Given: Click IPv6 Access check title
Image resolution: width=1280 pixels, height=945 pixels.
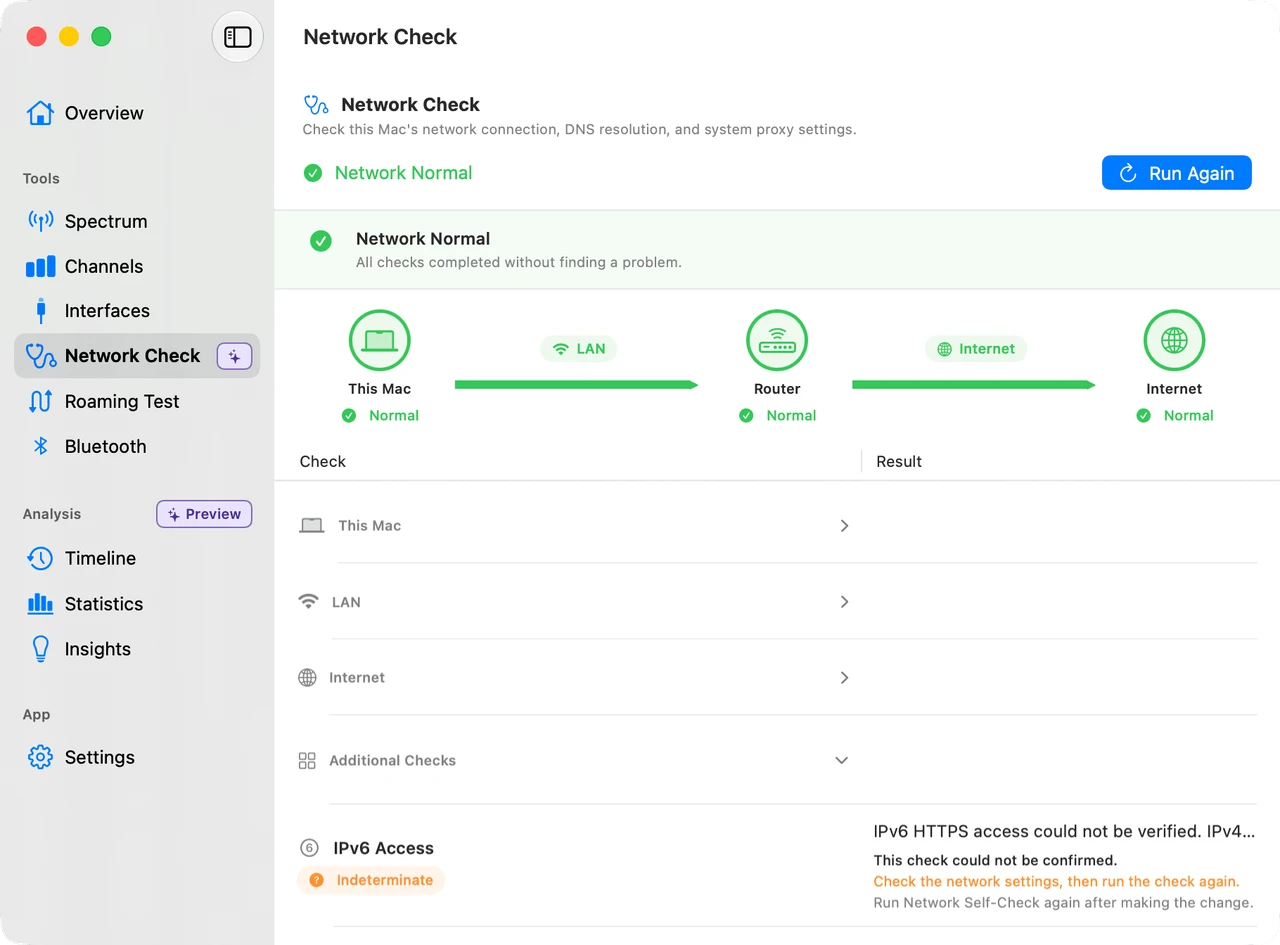Looking at the screenshot, I should [383, 848].
